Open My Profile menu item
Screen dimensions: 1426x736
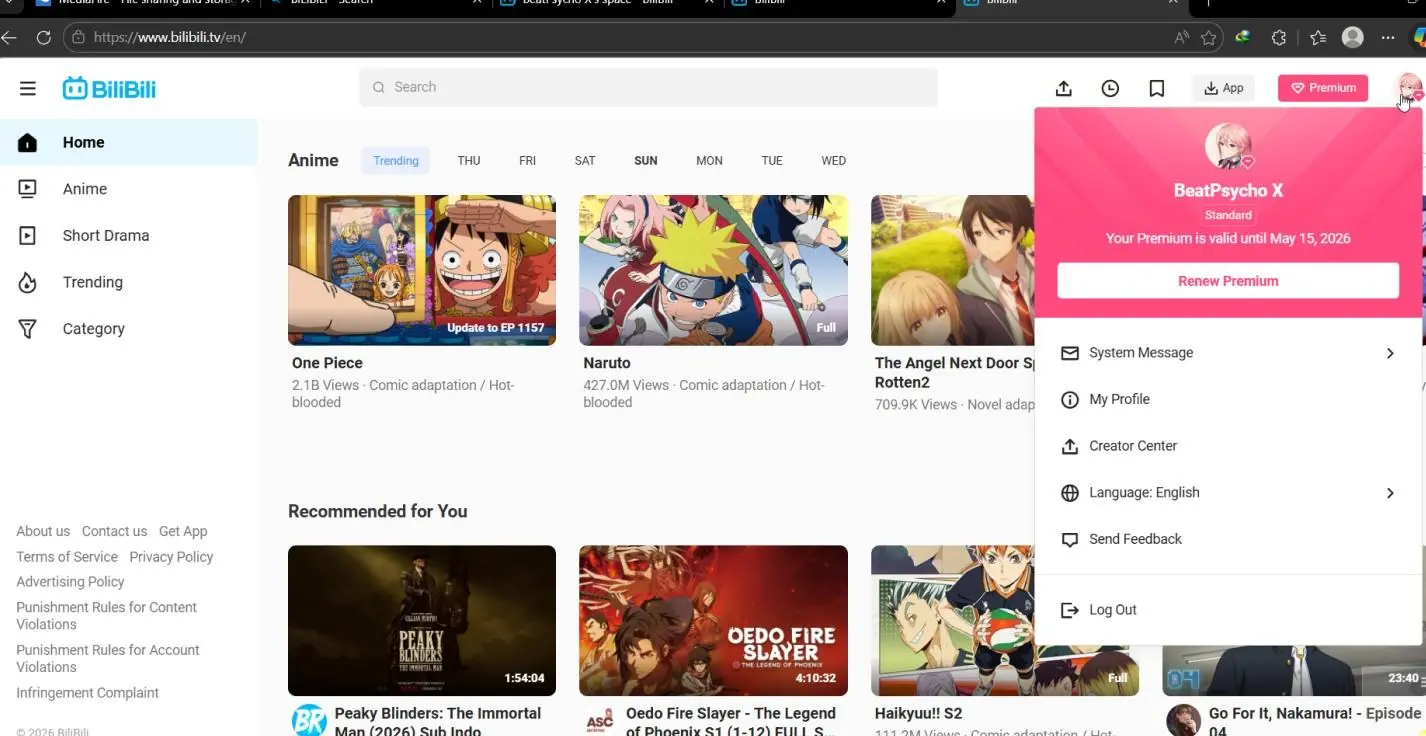1228,399
